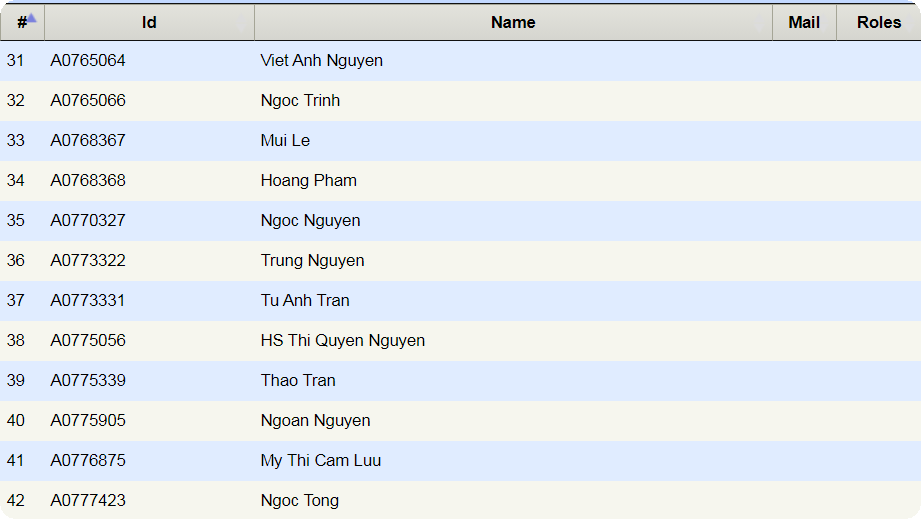Click the Roles column header
This screenshot has width=921, height=519.
[879, 22]
